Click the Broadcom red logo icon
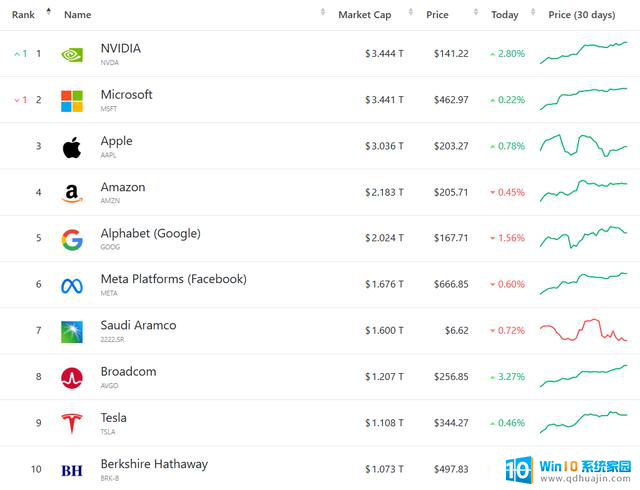The width and height of the screenshot is (640, 490). [x=72, y=378]
